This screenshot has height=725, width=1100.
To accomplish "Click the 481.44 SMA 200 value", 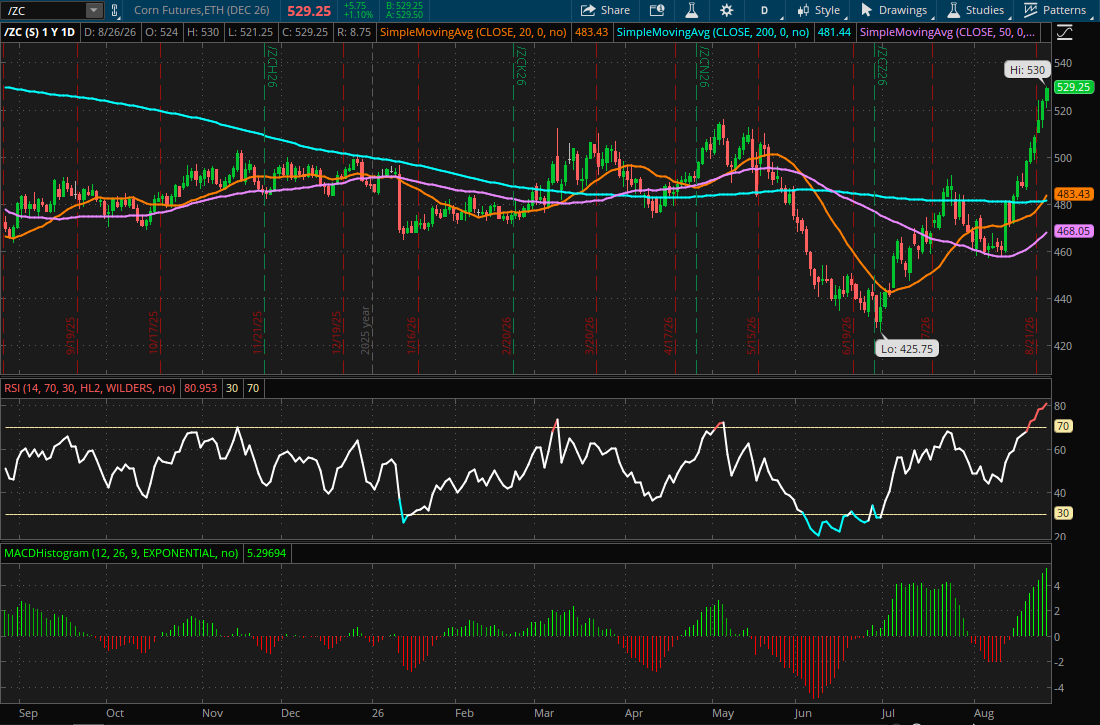I will pyautogui.click(x=834, y=32).
